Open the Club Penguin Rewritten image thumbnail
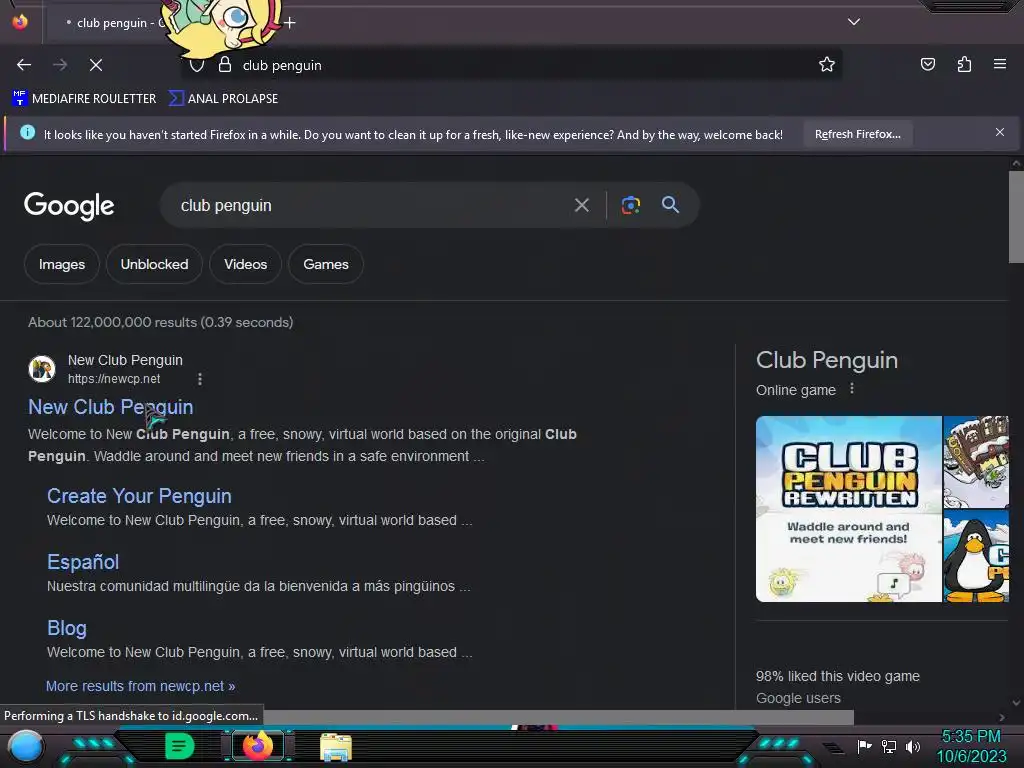 [848, 509]
